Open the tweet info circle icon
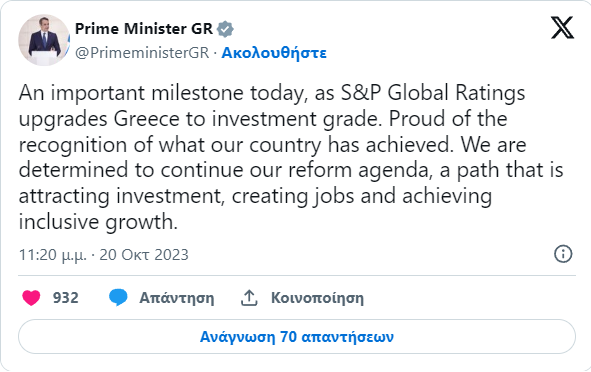 coord(563,254)
